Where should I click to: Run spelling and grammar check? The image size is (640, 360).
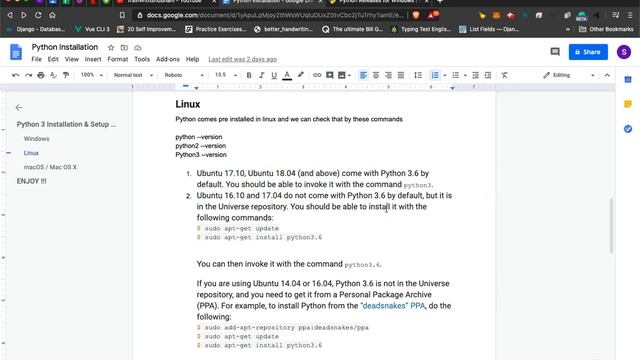tap(53, 75)
